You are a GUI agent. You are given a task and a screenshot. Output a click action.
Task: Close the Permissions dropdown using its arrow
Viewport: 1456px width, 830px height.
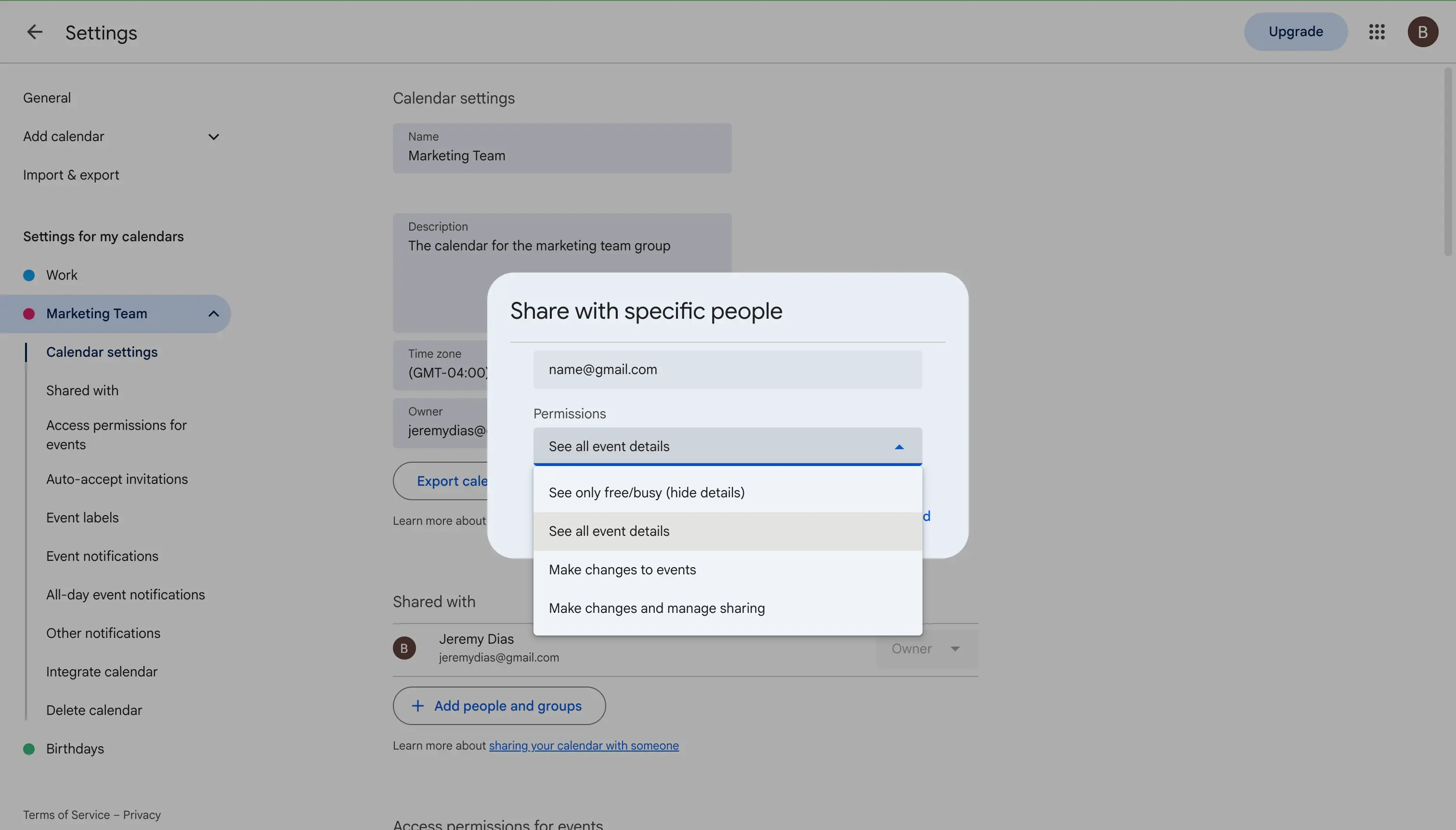(x=899, y=447)
